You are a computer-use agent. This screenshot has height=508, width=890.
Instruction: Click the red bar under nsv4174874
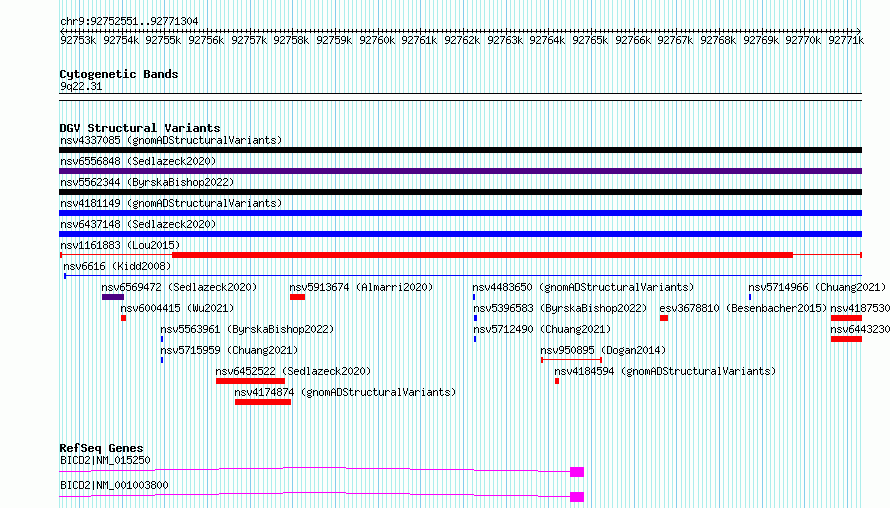(263, 402)
